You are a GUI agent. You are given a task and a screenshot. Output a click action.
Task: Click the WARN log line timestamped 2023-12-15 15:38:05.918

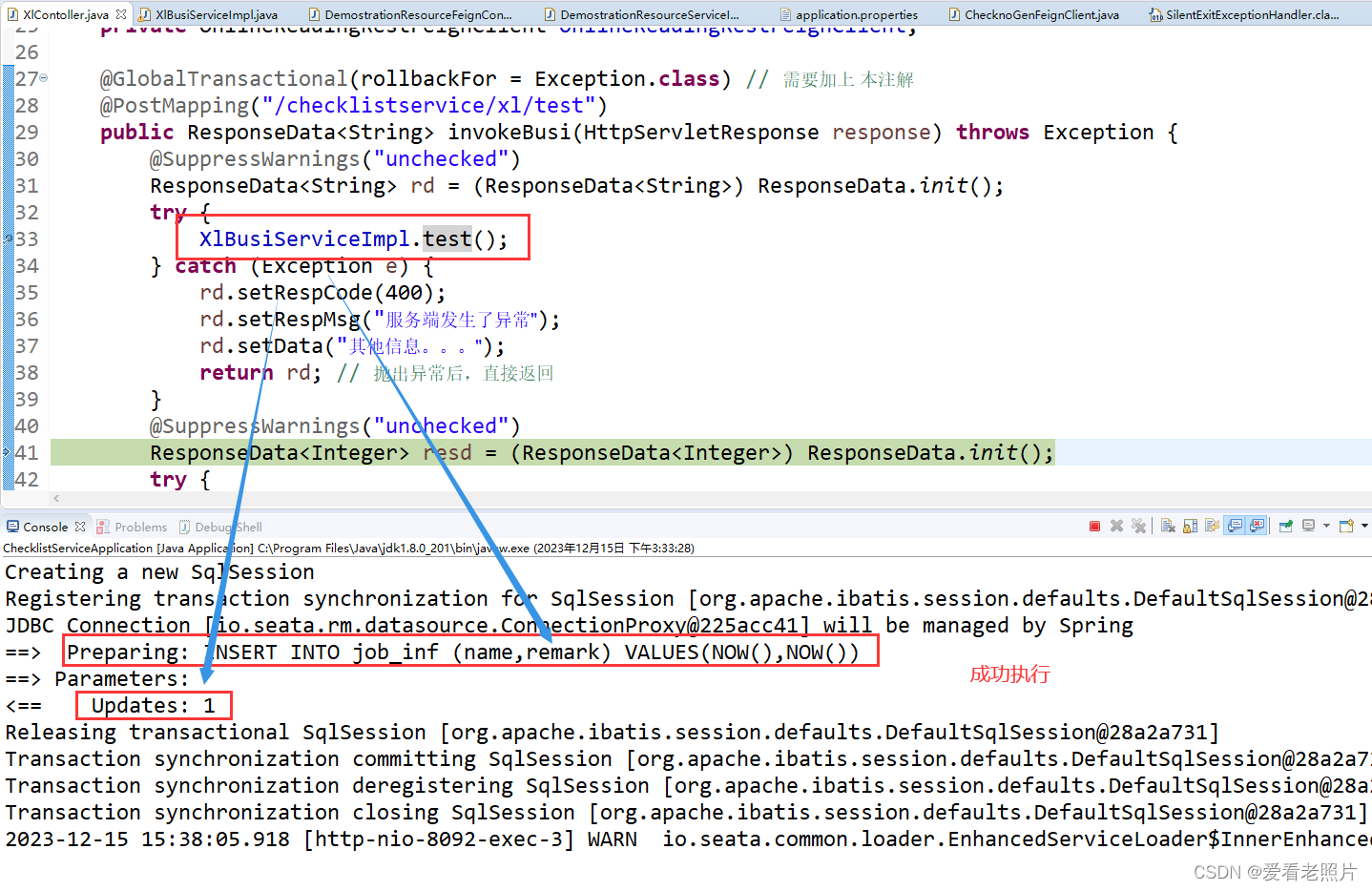(x=687, y=839)
